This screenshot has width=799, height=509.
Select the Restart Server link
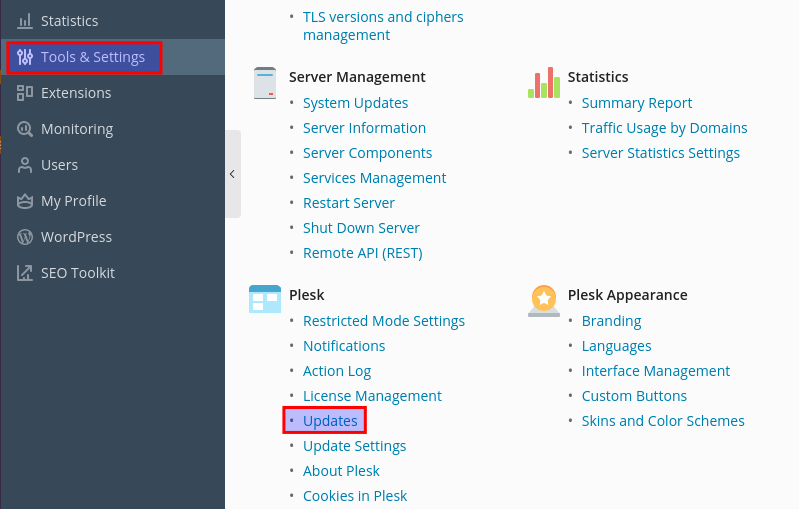(348, 203)
